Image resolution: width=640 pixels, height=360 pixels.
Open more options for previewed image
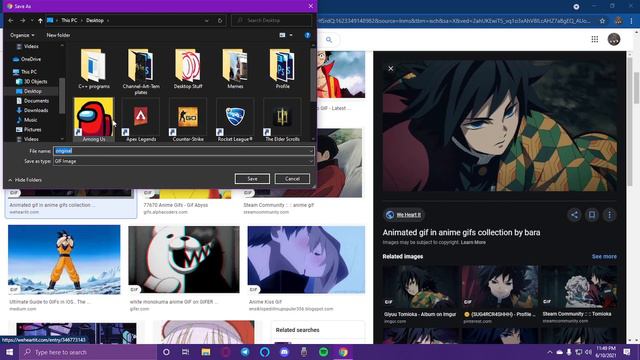[x=609, y=215]
